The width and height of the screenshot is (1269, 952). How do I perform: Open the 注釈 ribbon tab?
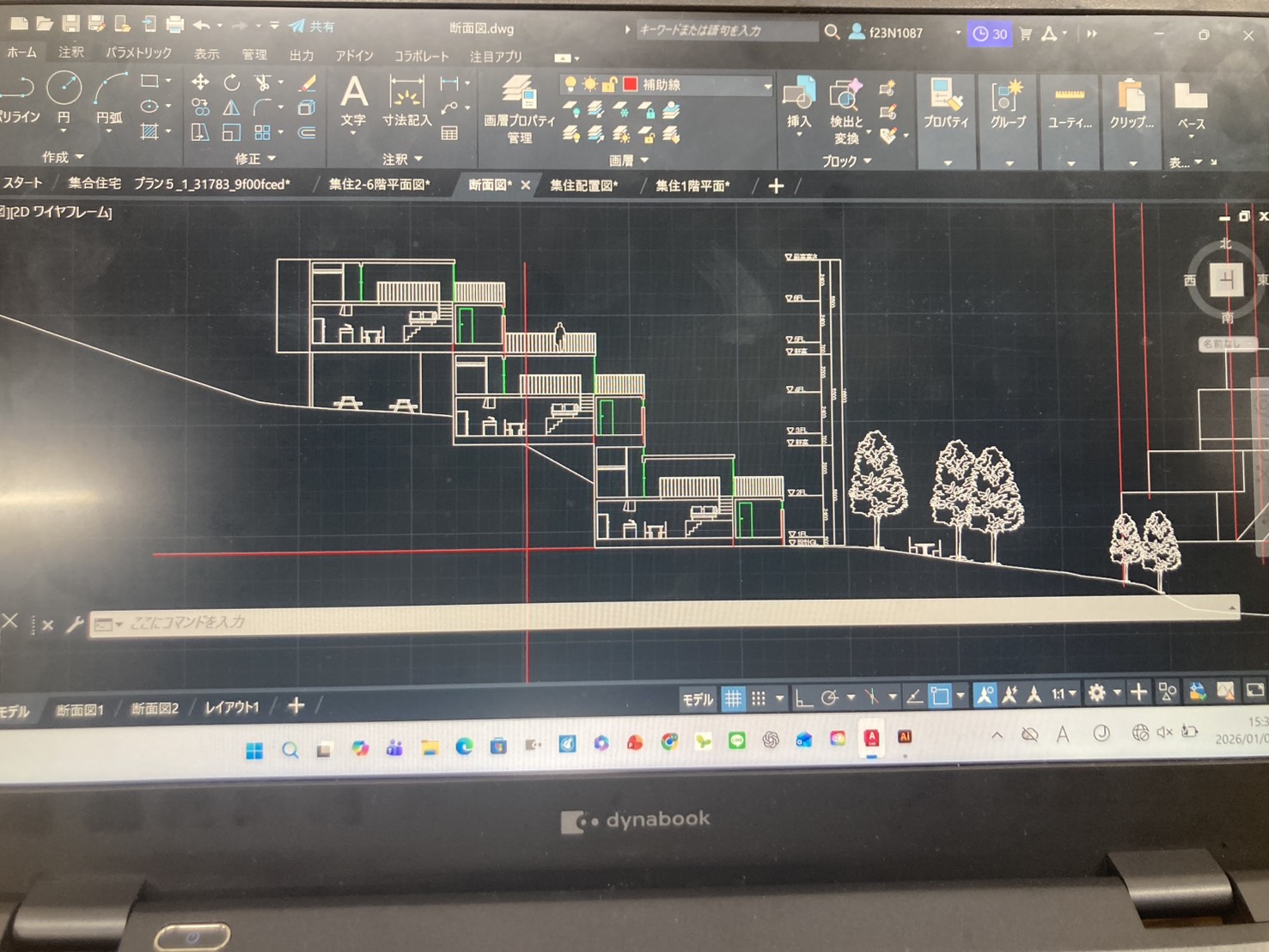pyautogui.click(x=71, y=52)
